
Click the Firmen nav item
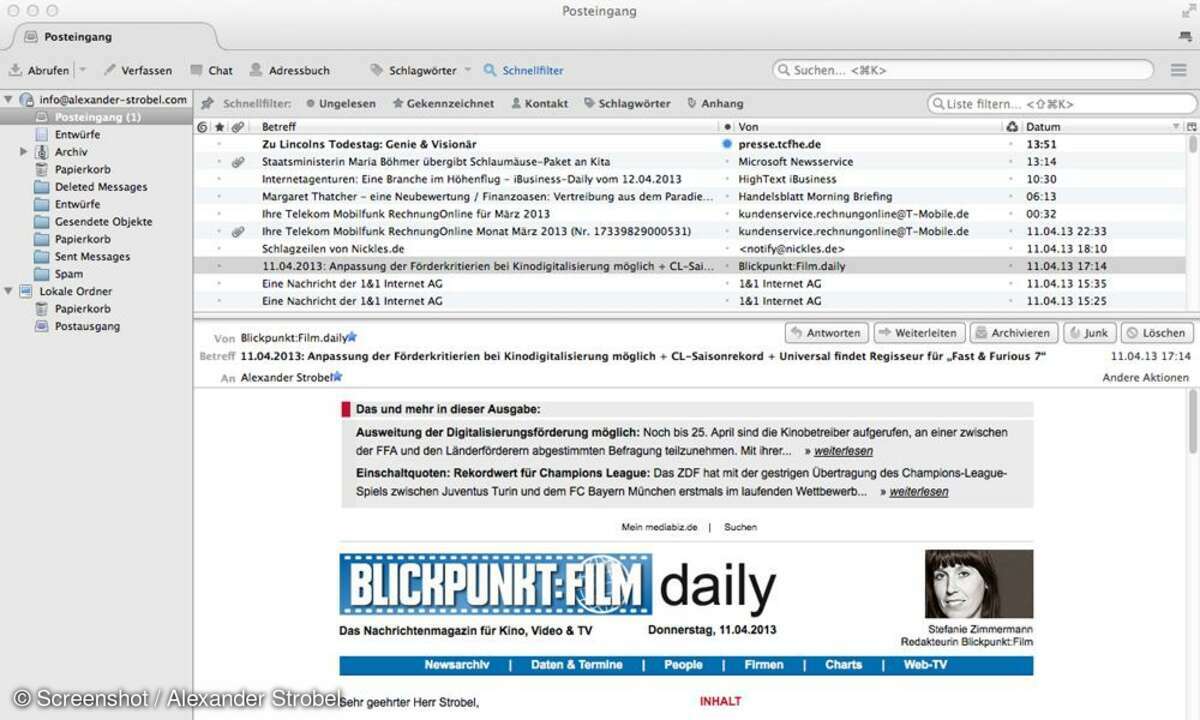(x=764, y=665)
